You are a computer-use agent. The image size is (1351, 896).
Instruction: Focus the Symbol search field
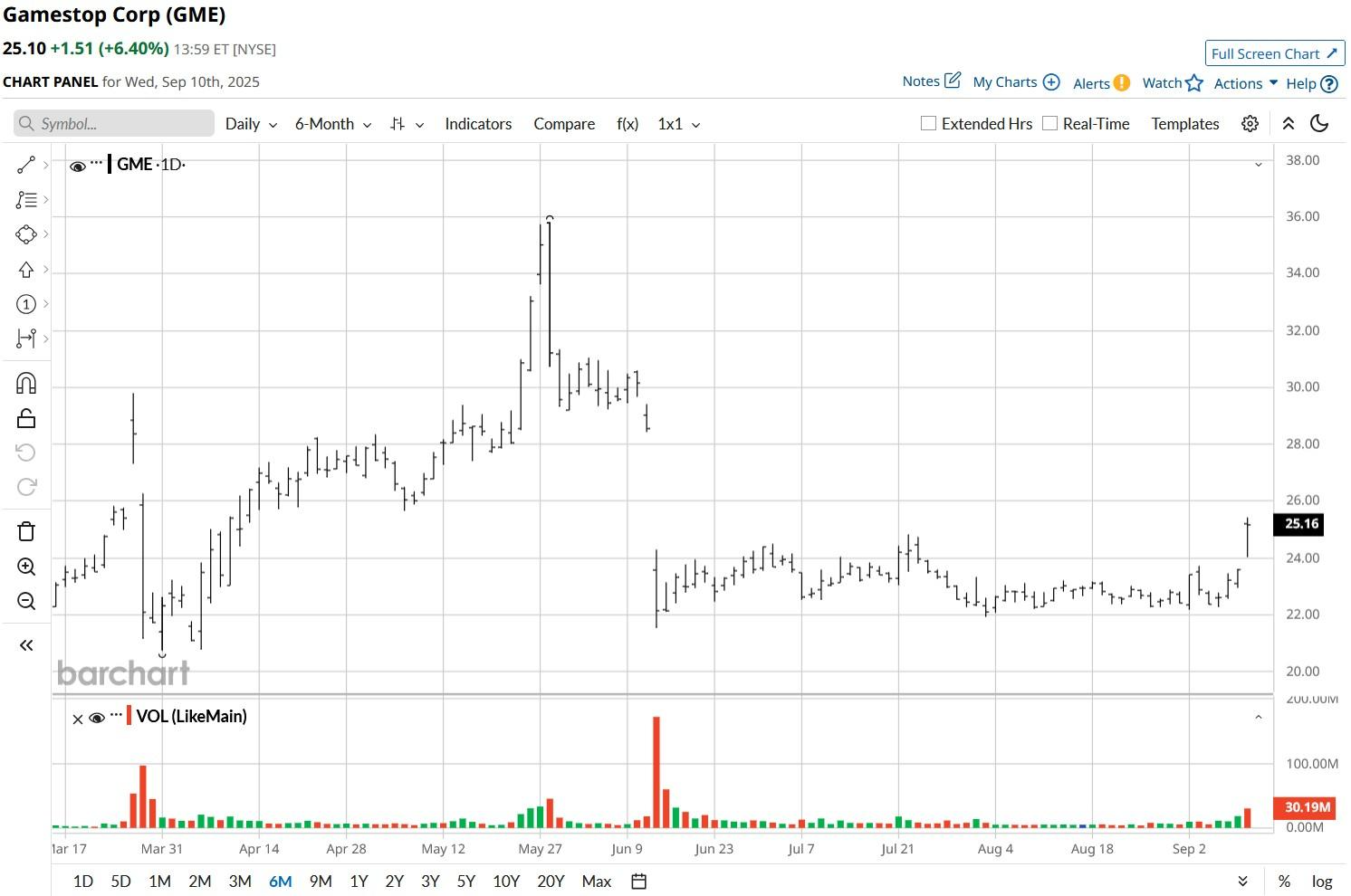coord(114,124)
